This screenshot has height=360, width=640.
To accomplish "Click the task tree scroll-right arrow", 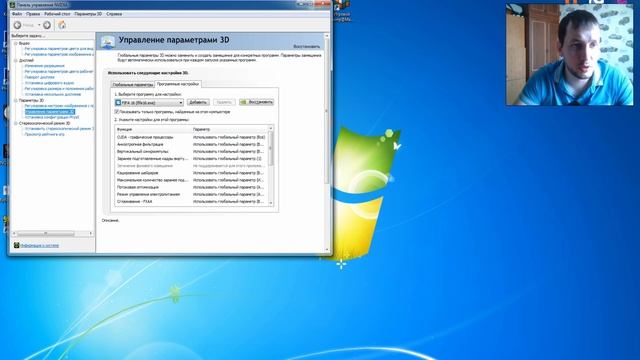I will [x=91, y=233].
